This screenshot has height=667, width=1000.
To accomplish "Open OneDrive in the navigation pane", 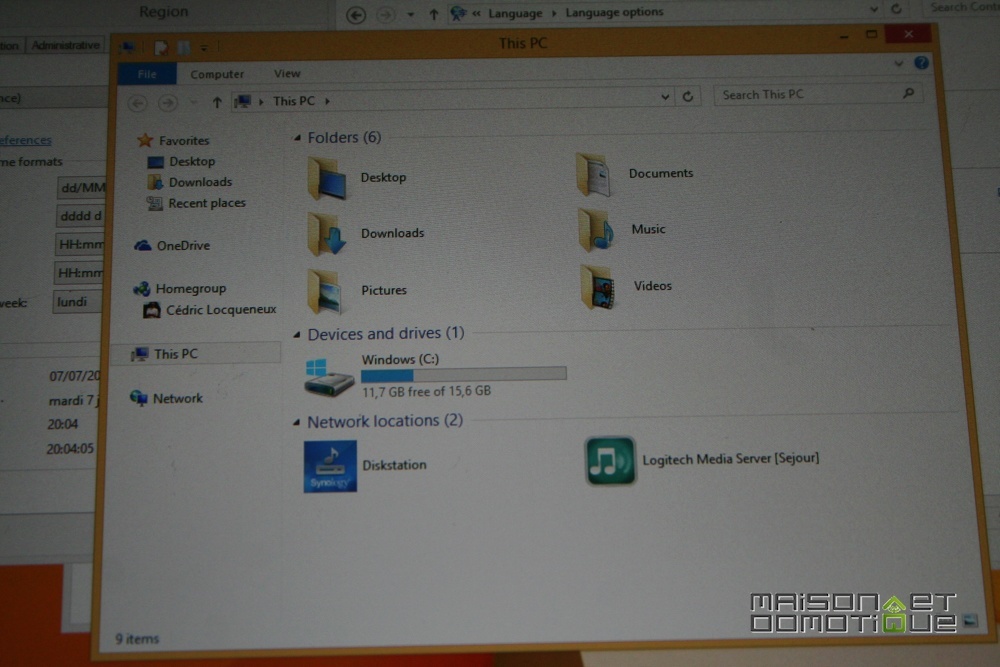I will point(172,246).
